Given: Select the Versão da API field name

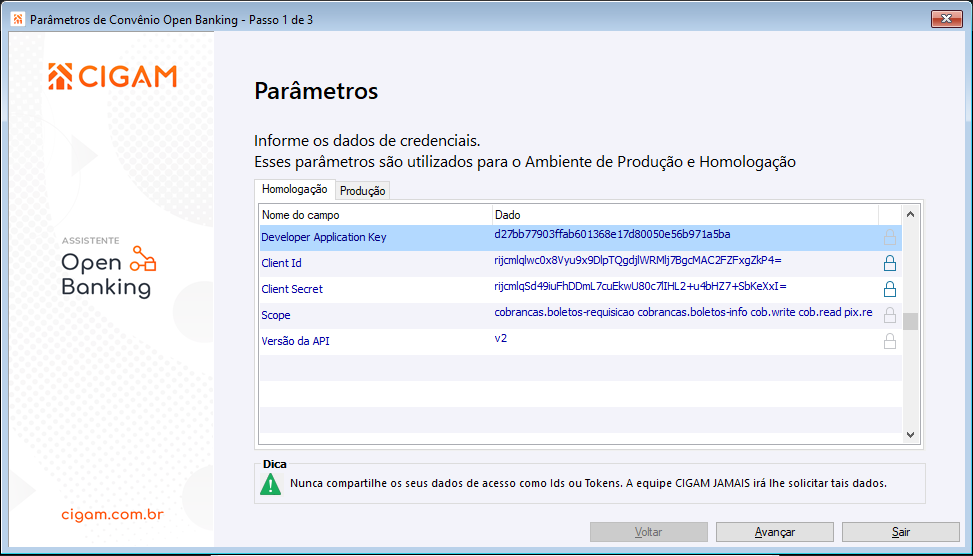Looking at the screenshot, I should click(x=295, y=341).
